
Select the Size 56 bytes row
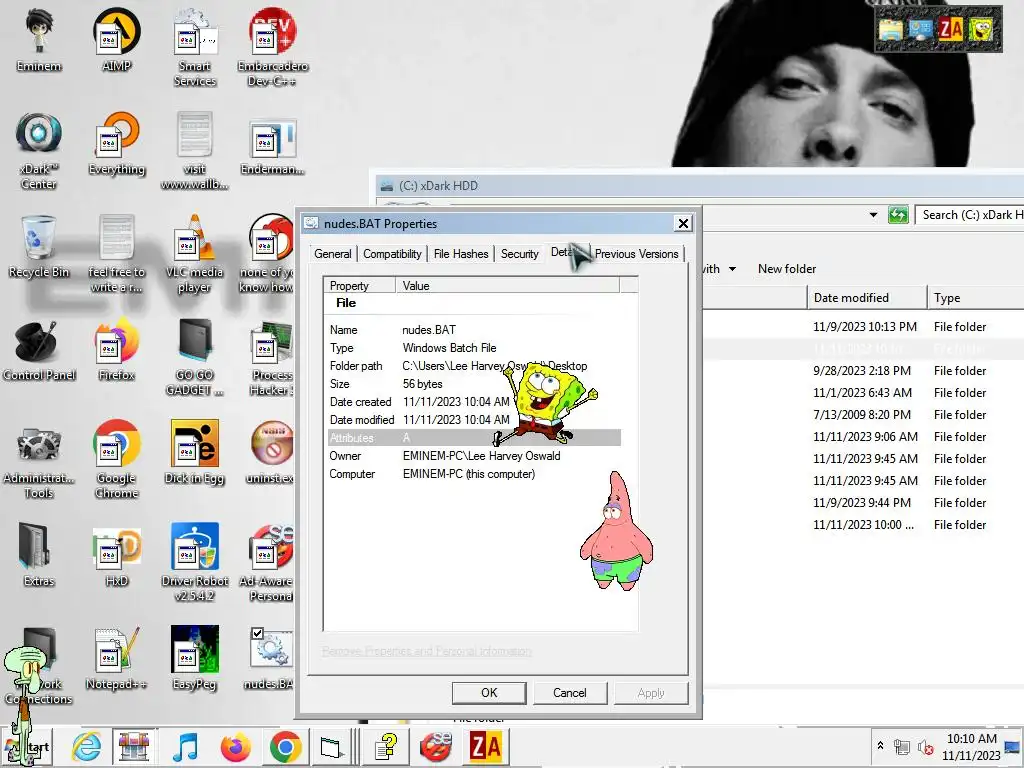tap(474, 384)
